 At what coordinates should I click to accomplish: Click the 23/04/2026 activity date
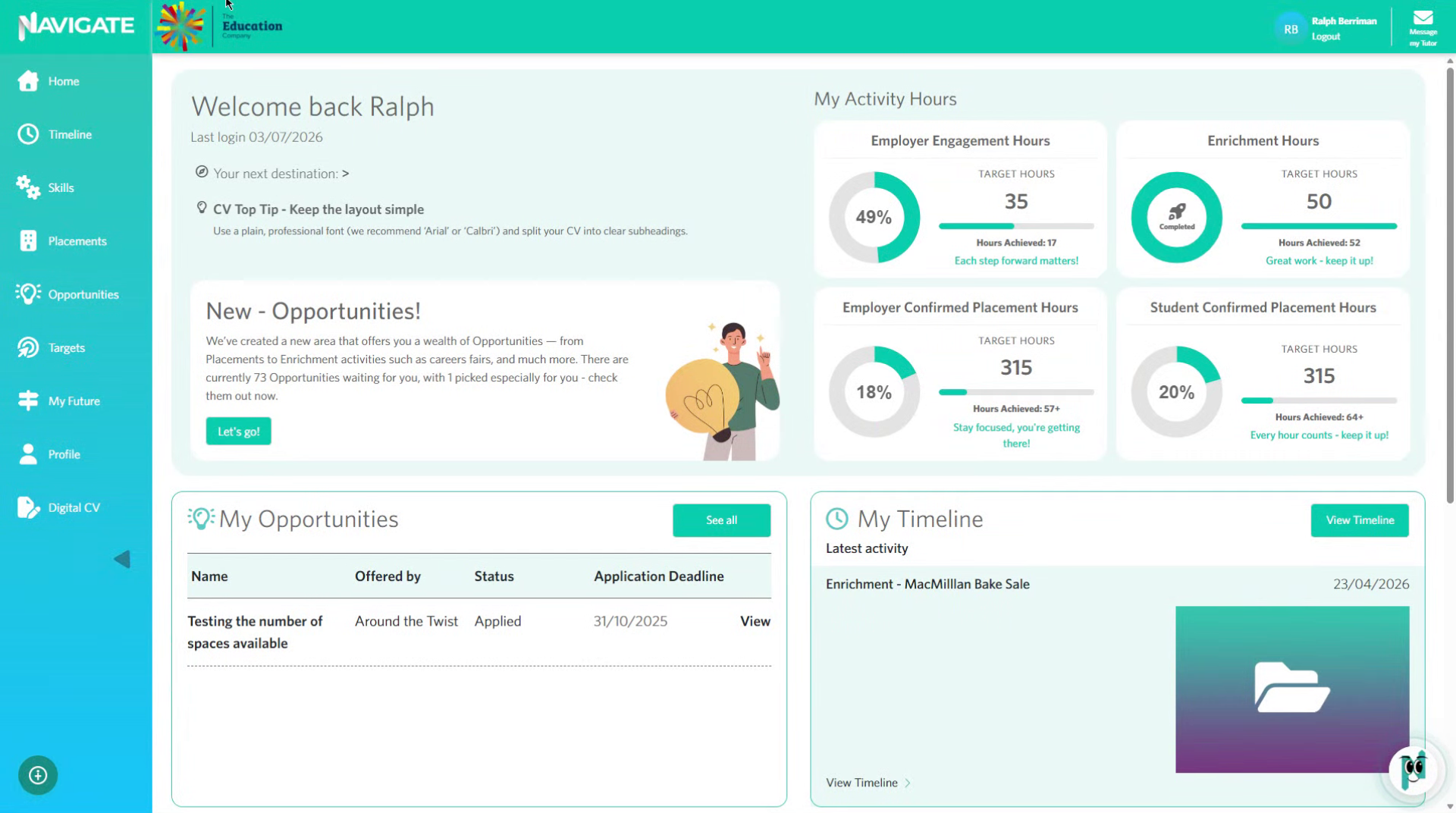(1371, 584)
